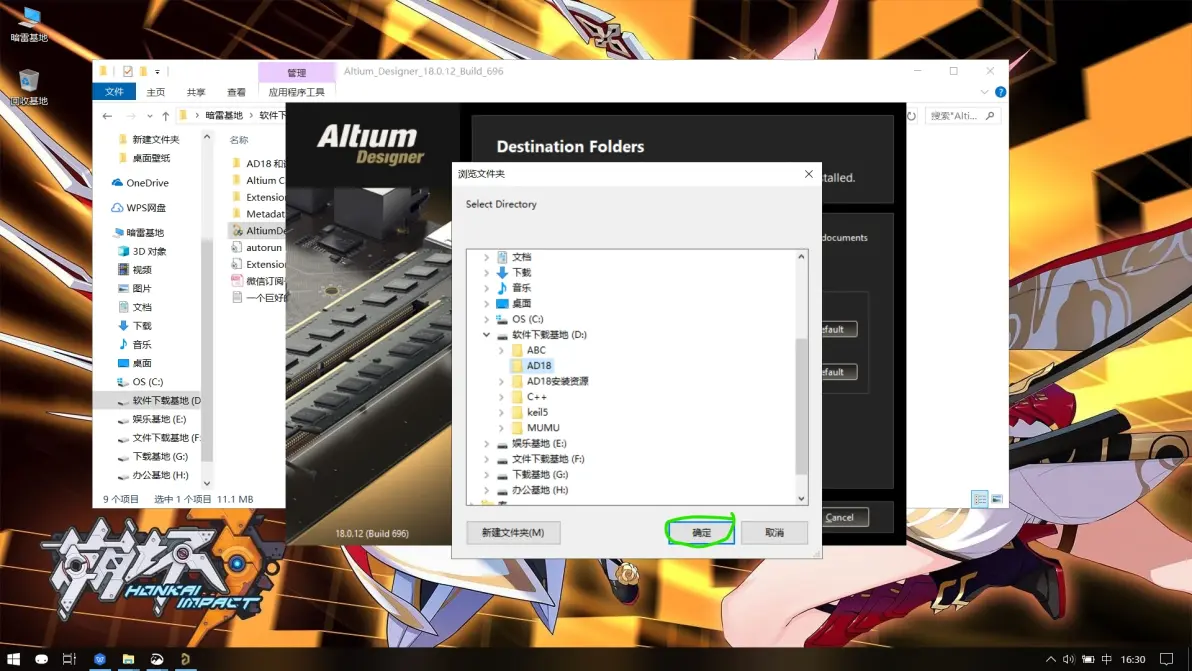This screenshot has height=671, width=1192.
Task: Create a new folder with 新建文件夹(M)
Action: tap(513, 533)
